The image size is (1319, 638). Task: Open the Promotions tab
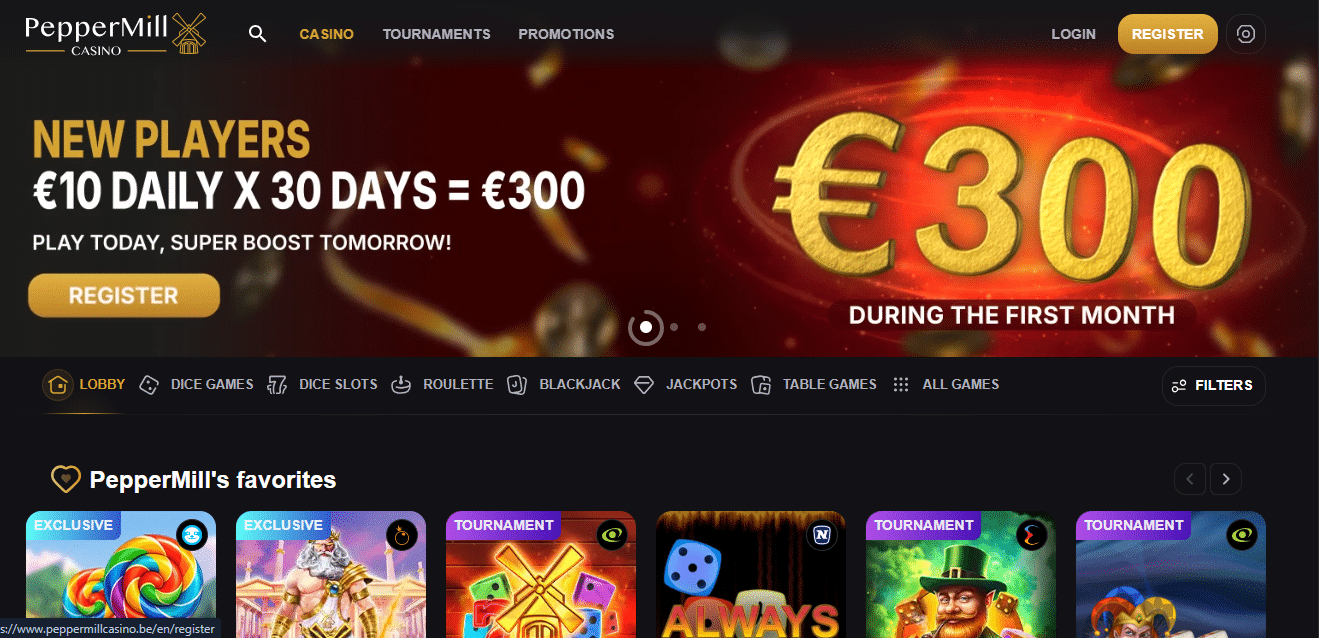click(566, 34)
